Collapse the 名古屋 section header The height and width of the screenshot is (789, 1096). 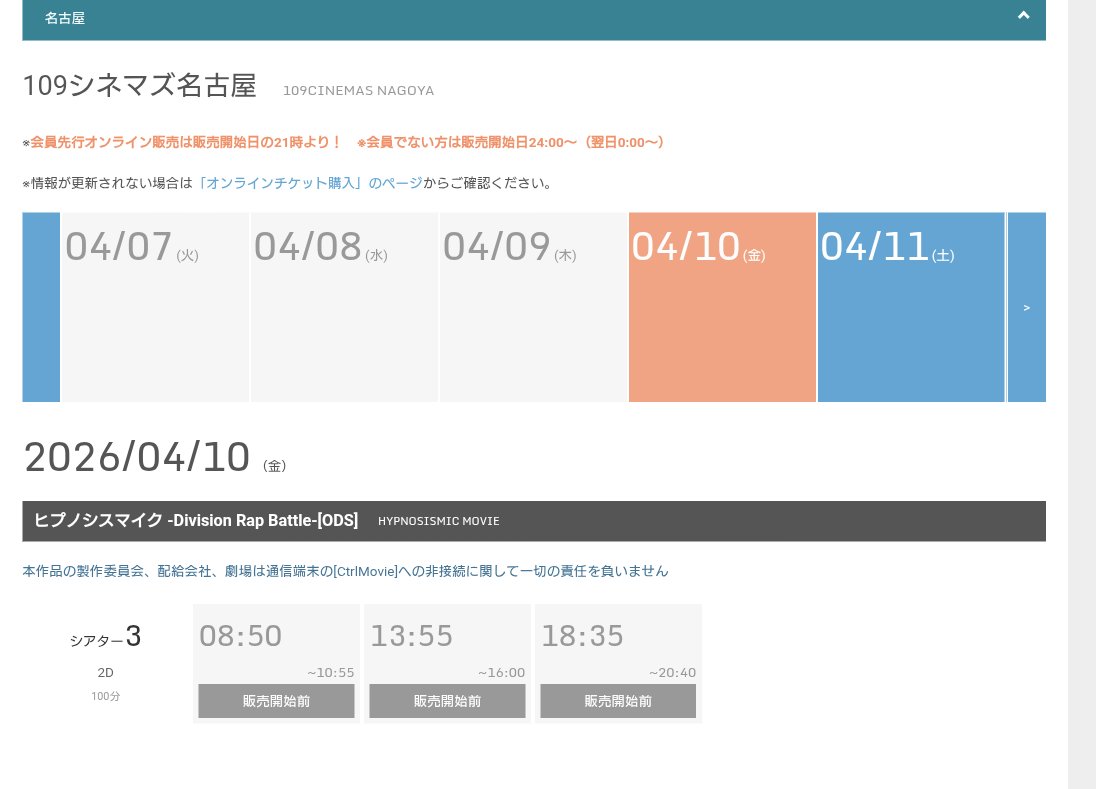click(1023, 16)
